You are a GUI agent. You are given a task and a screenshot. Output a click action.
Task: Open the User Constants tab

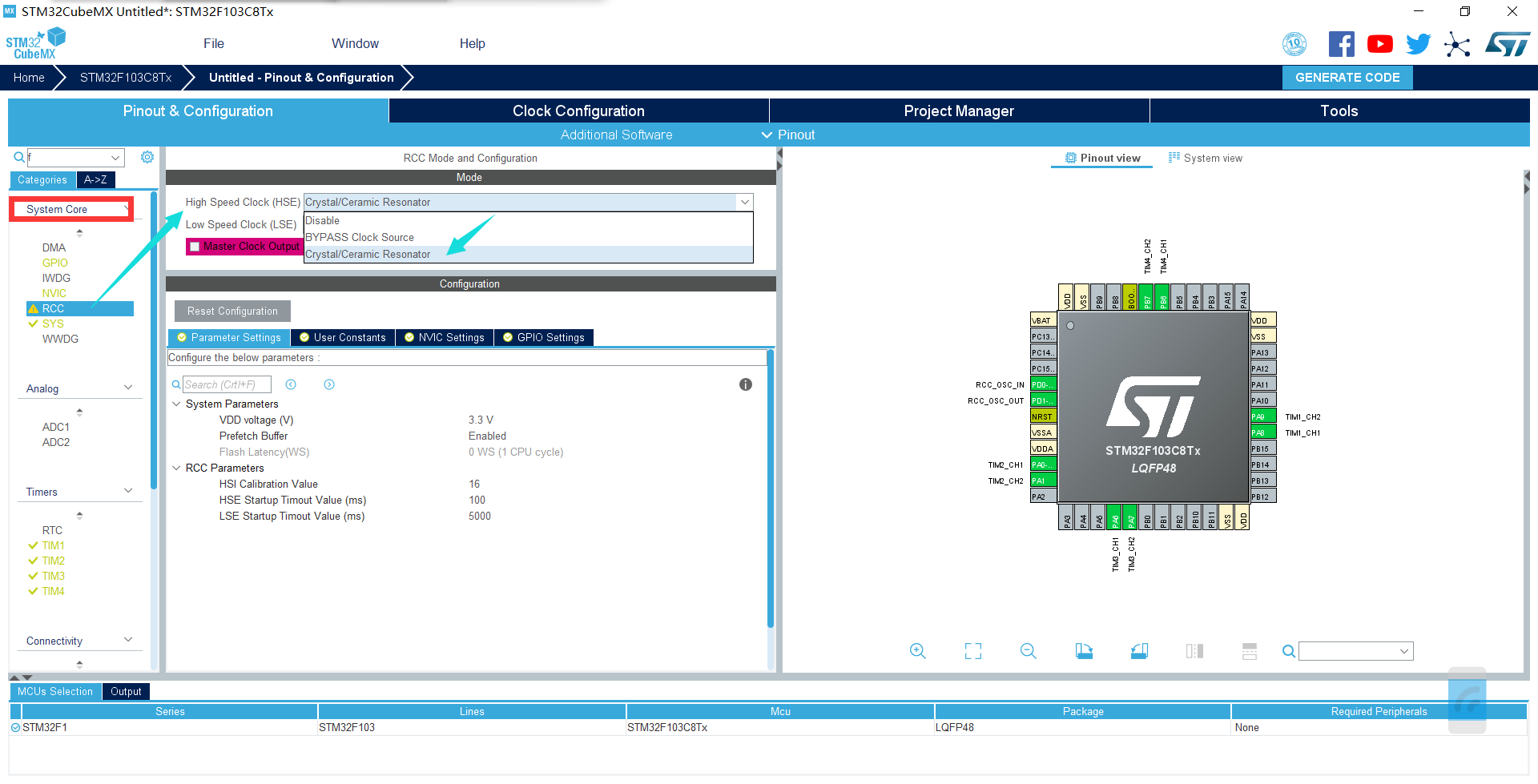pyautogui.click(x=343, y=337)
